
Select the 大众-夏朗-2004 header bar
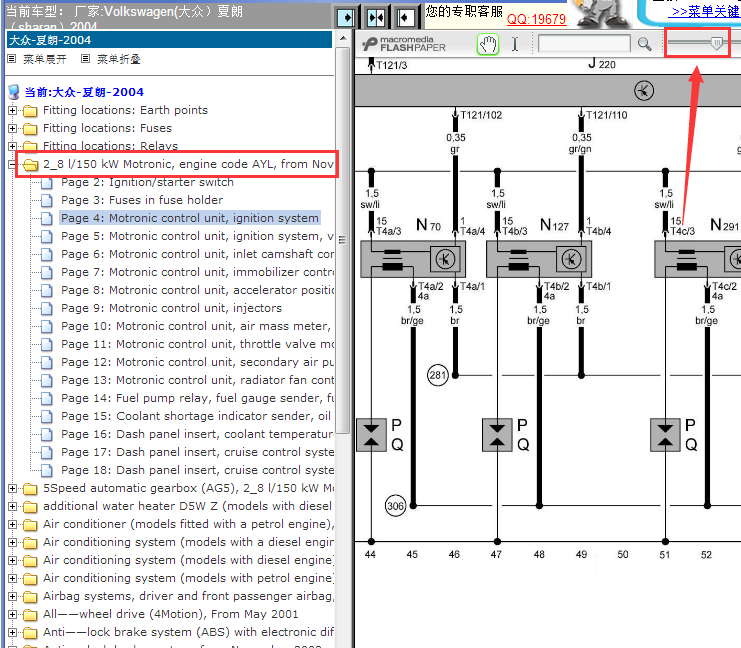click(169, 40)
